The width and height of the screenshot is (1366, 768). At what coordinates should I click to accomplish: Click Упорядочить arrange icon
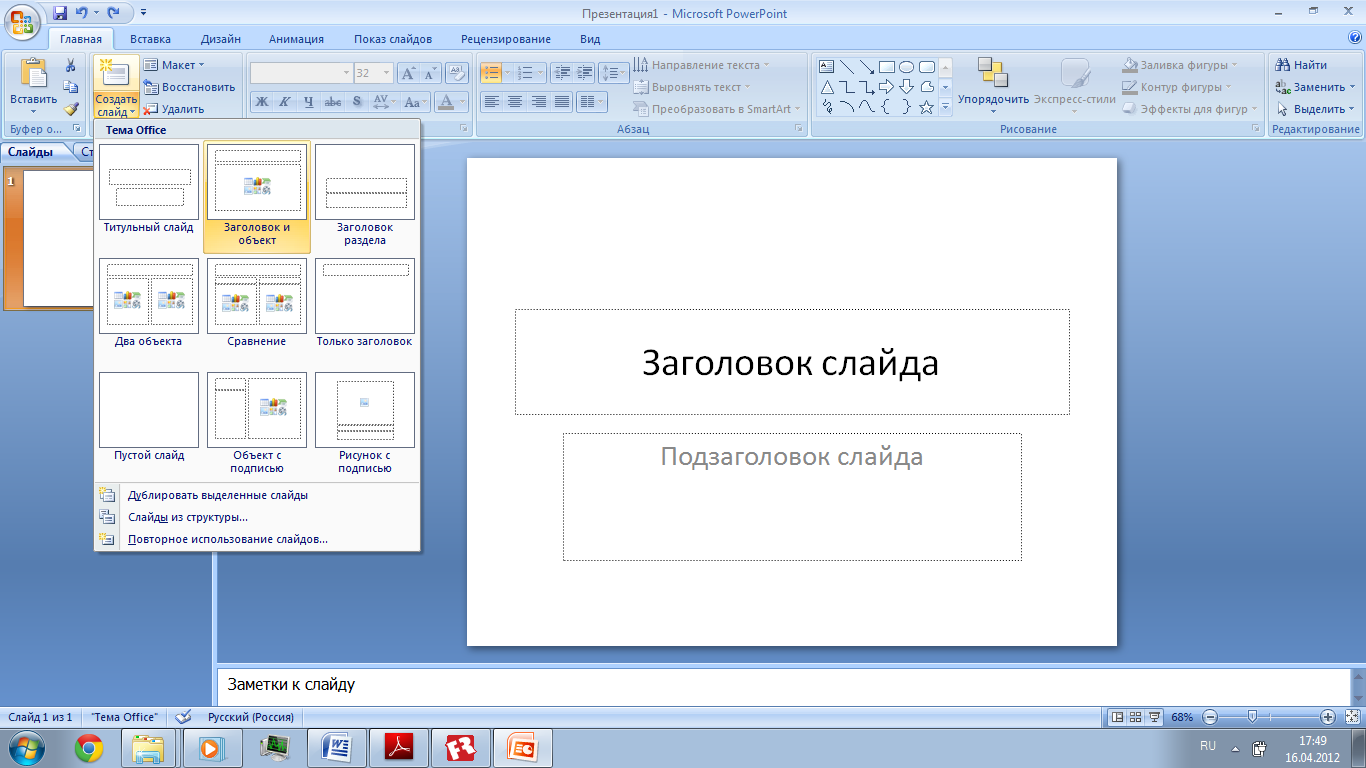point(993,72)
